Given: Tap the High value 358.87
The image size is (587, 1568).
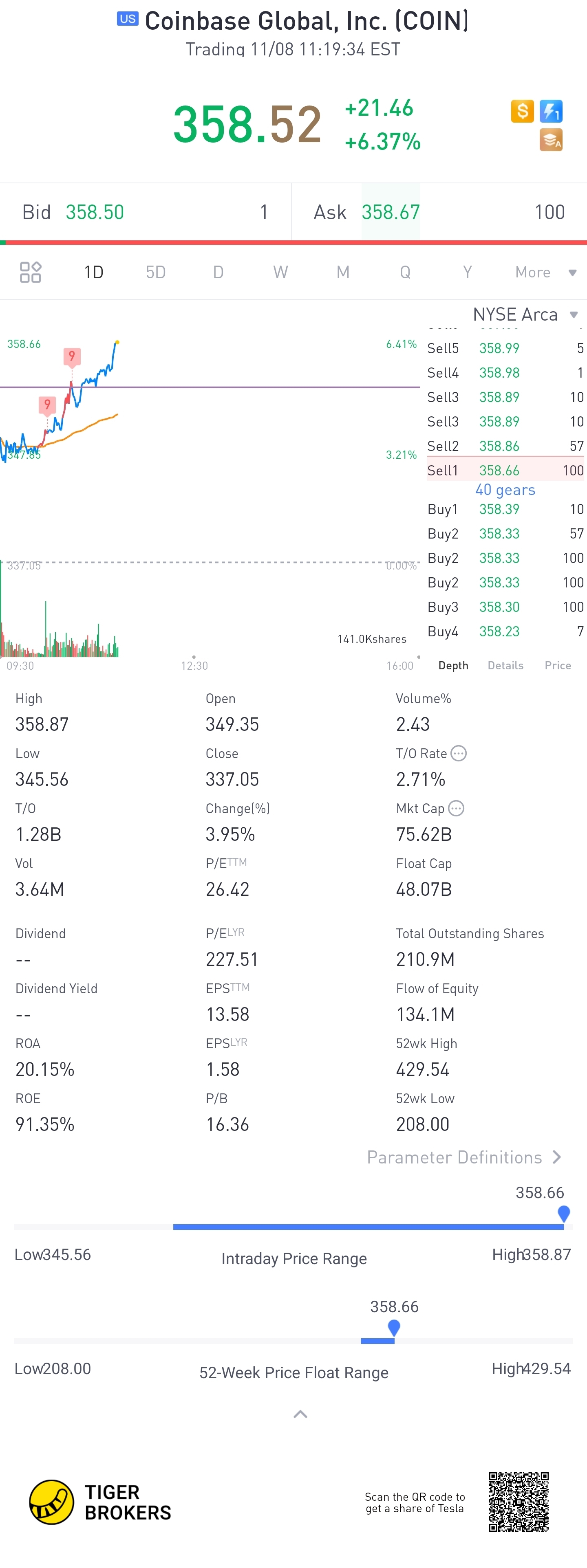Looking at the screenshot, I should [x=42, y=724].
